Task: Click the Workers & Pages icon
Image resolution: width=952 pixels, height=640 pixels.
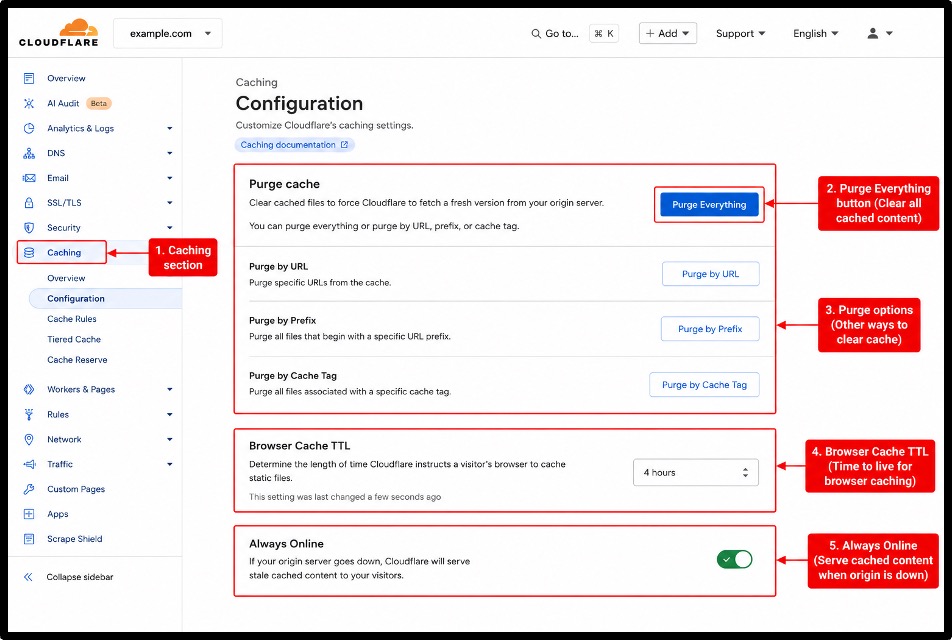Action: (29, 389)
